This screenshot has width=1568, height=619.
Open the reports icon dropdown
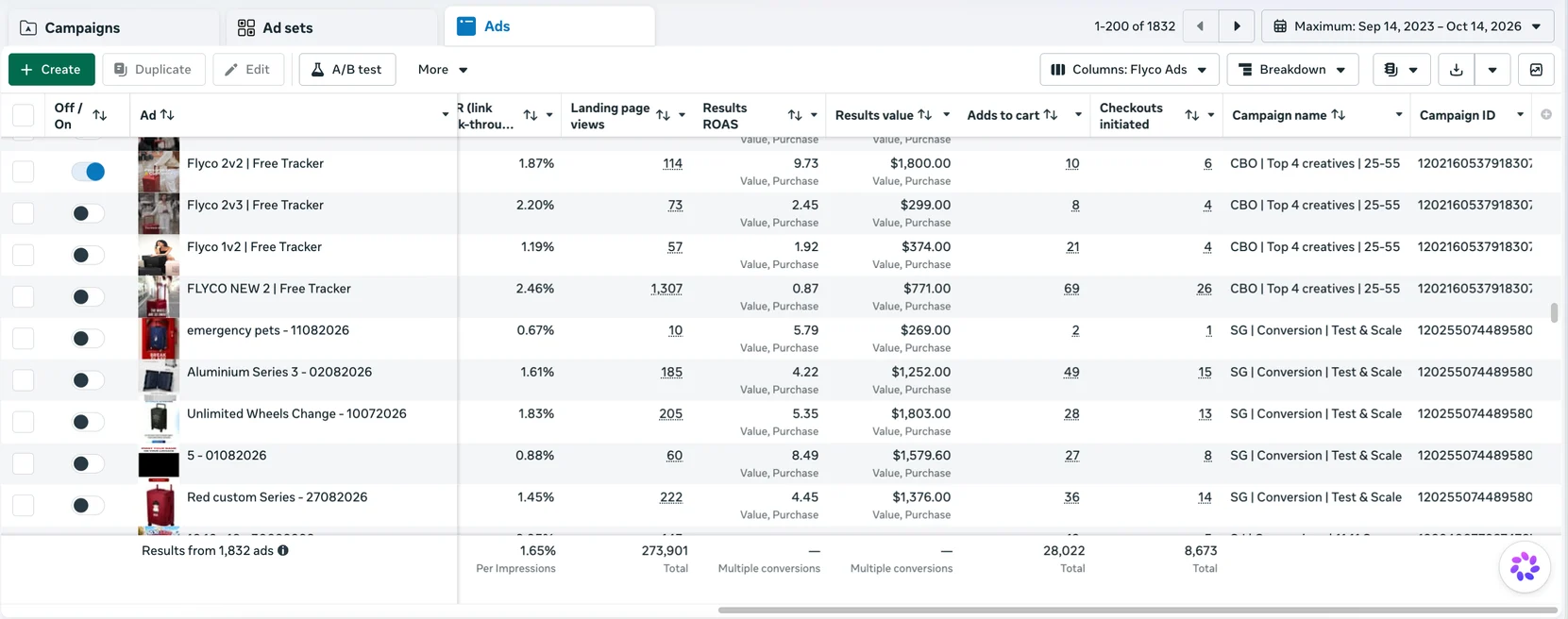pos(1401,69)
